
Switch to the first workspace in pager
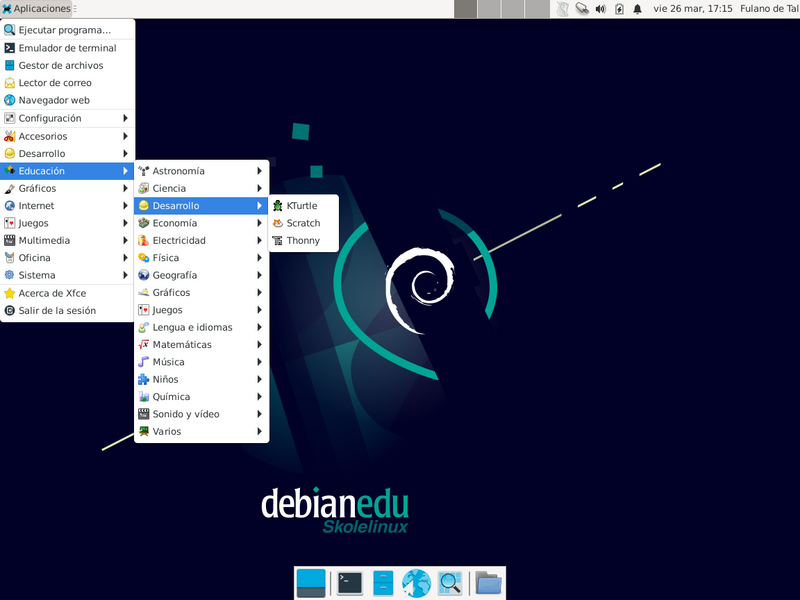[465, 9]
